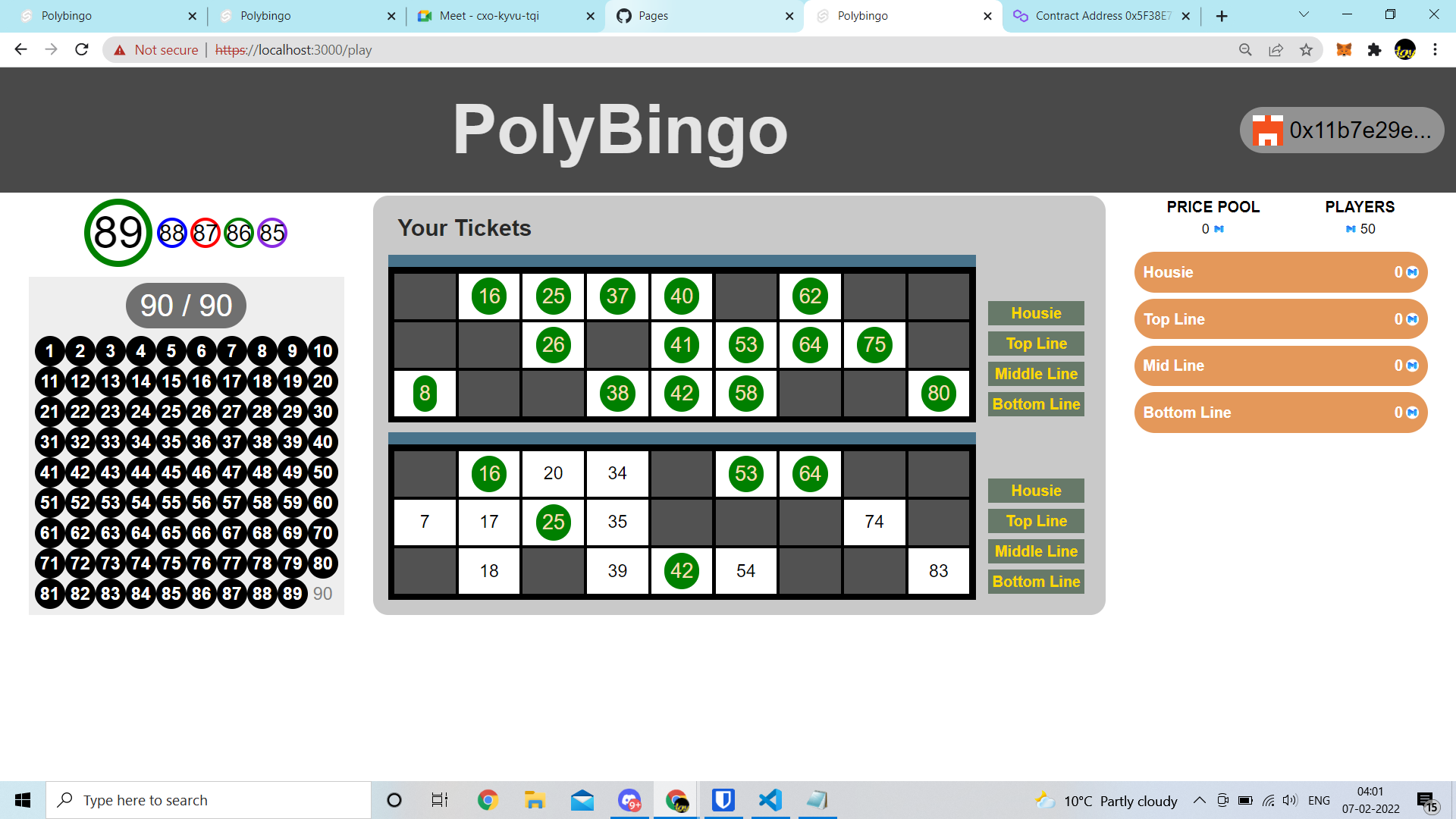Toggle marked 80 on first ticket
Viewport: 1456px width, 819px height.
click(939, 394)
